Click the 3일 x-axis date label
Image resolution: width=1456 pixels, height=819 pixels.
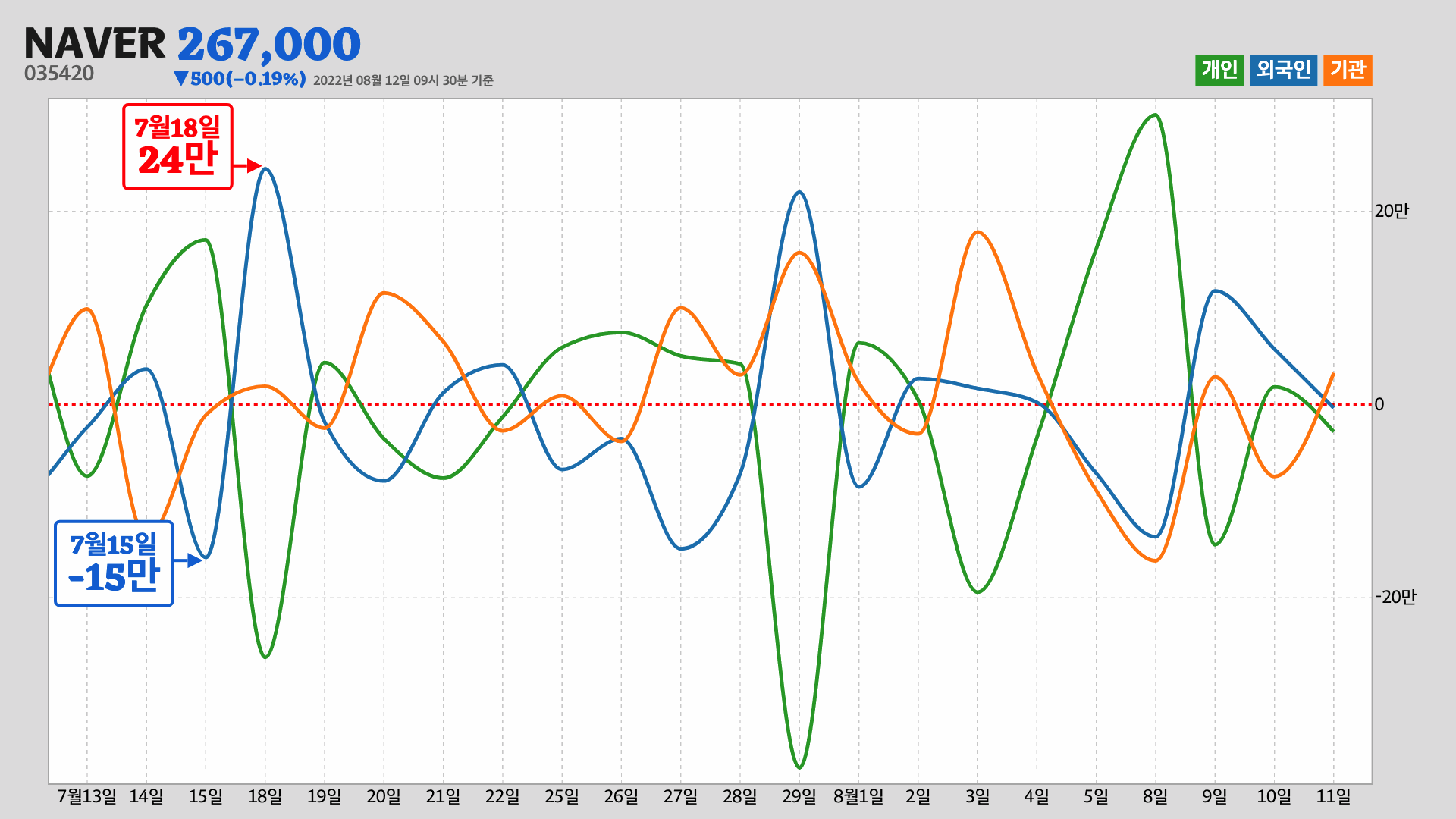tap(977, 797)
